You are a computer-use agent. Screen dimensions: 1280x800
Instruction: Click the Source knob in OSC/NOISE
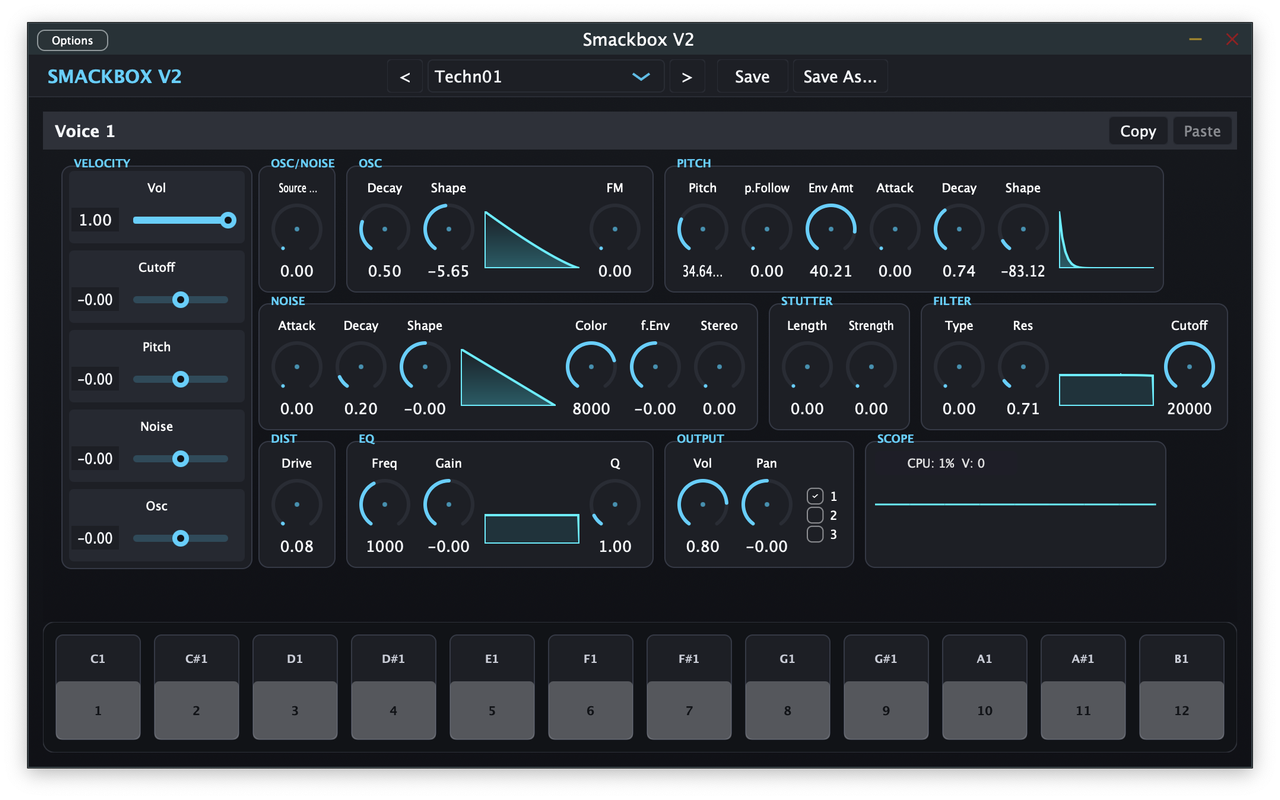[x=297, y=229]
